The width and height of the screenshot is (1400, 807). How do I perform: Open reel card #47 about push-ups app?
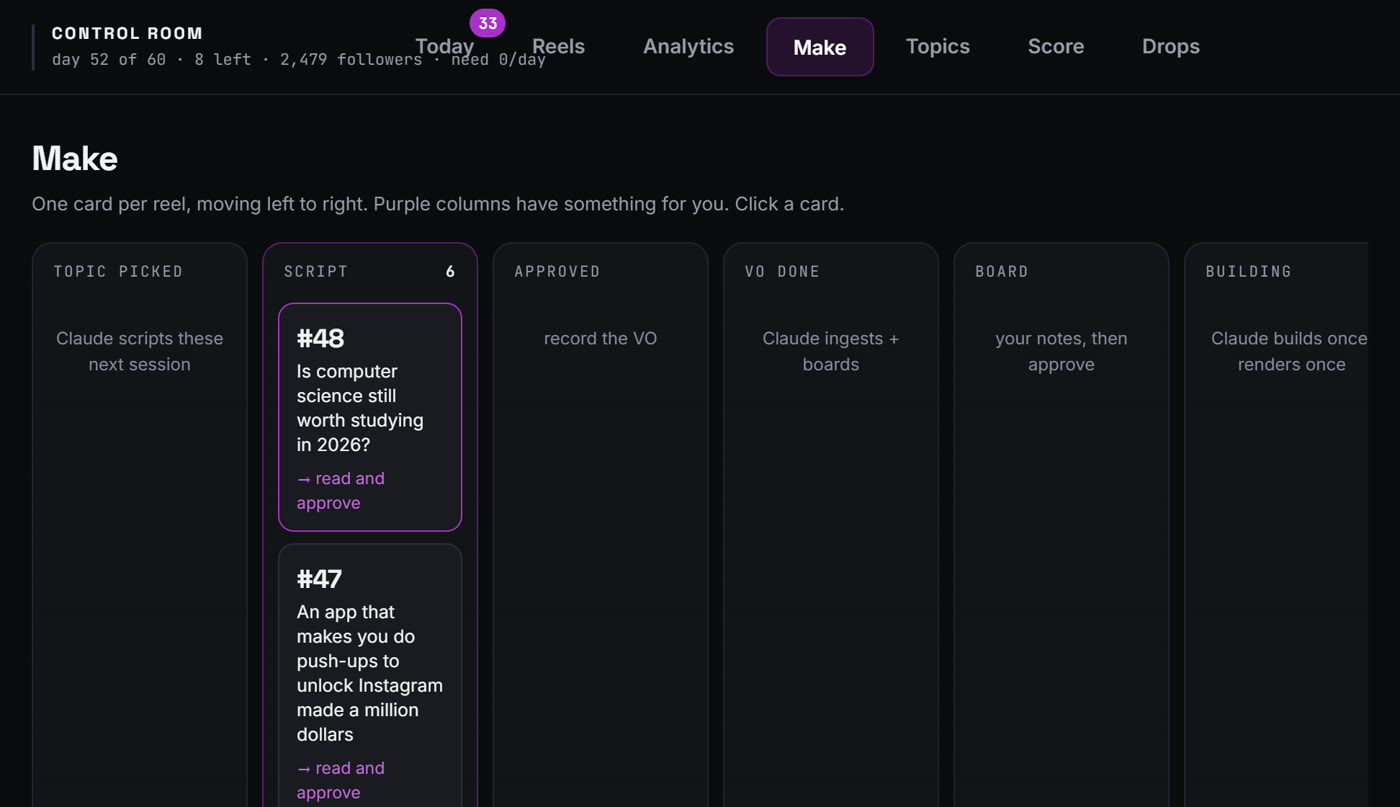click(370, 675)
